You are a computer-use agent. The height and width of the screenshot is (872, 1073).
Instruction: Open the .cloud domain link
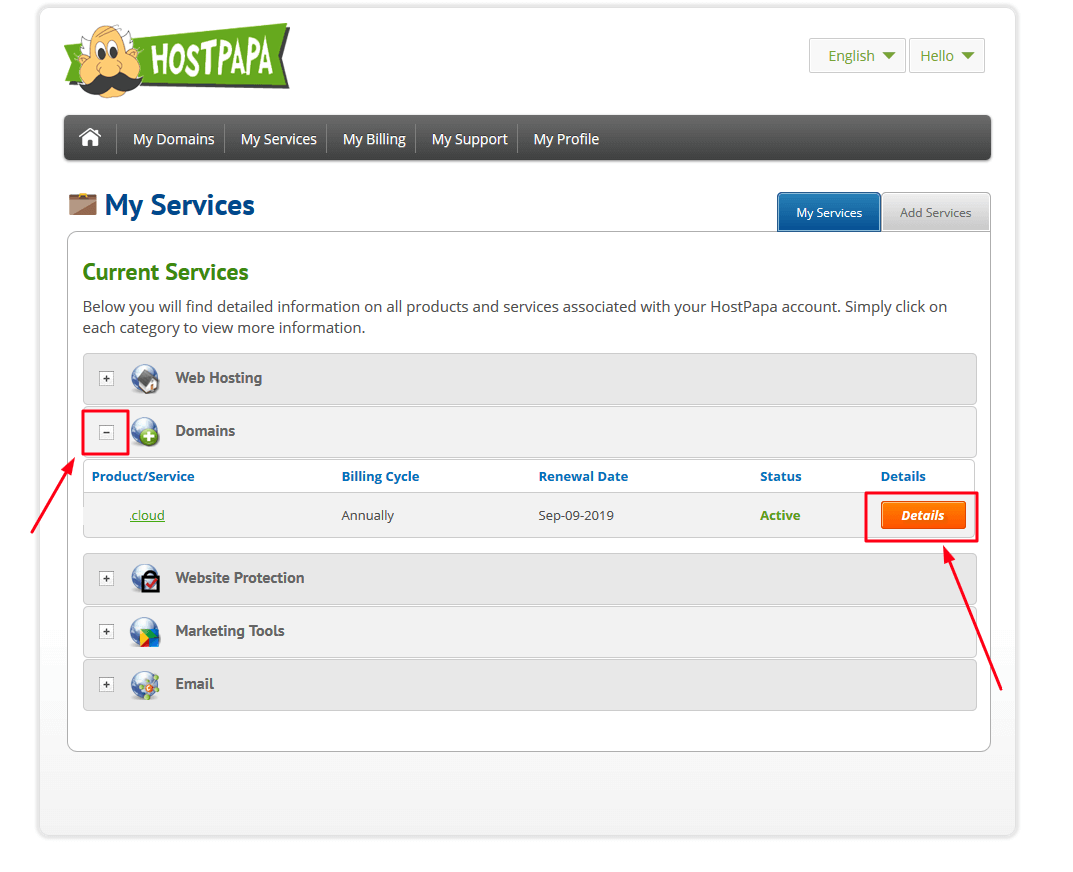click(x=147, y=515)
